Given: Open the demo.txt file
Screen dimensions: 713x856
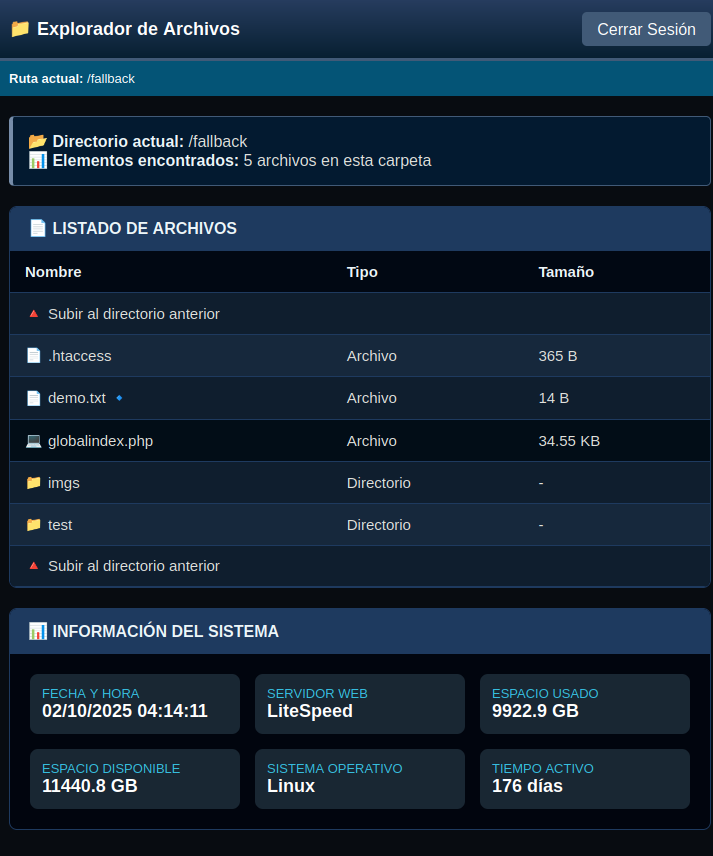Looking at the screenshot, I should click(77, 398).
